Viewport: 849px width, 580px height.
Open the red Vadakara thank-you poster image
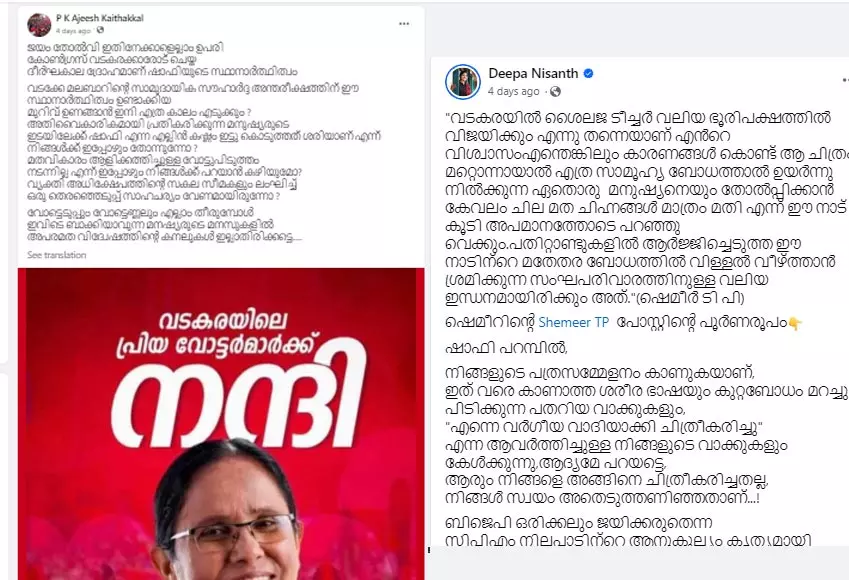pyautogui.click(x=221, y=424)
